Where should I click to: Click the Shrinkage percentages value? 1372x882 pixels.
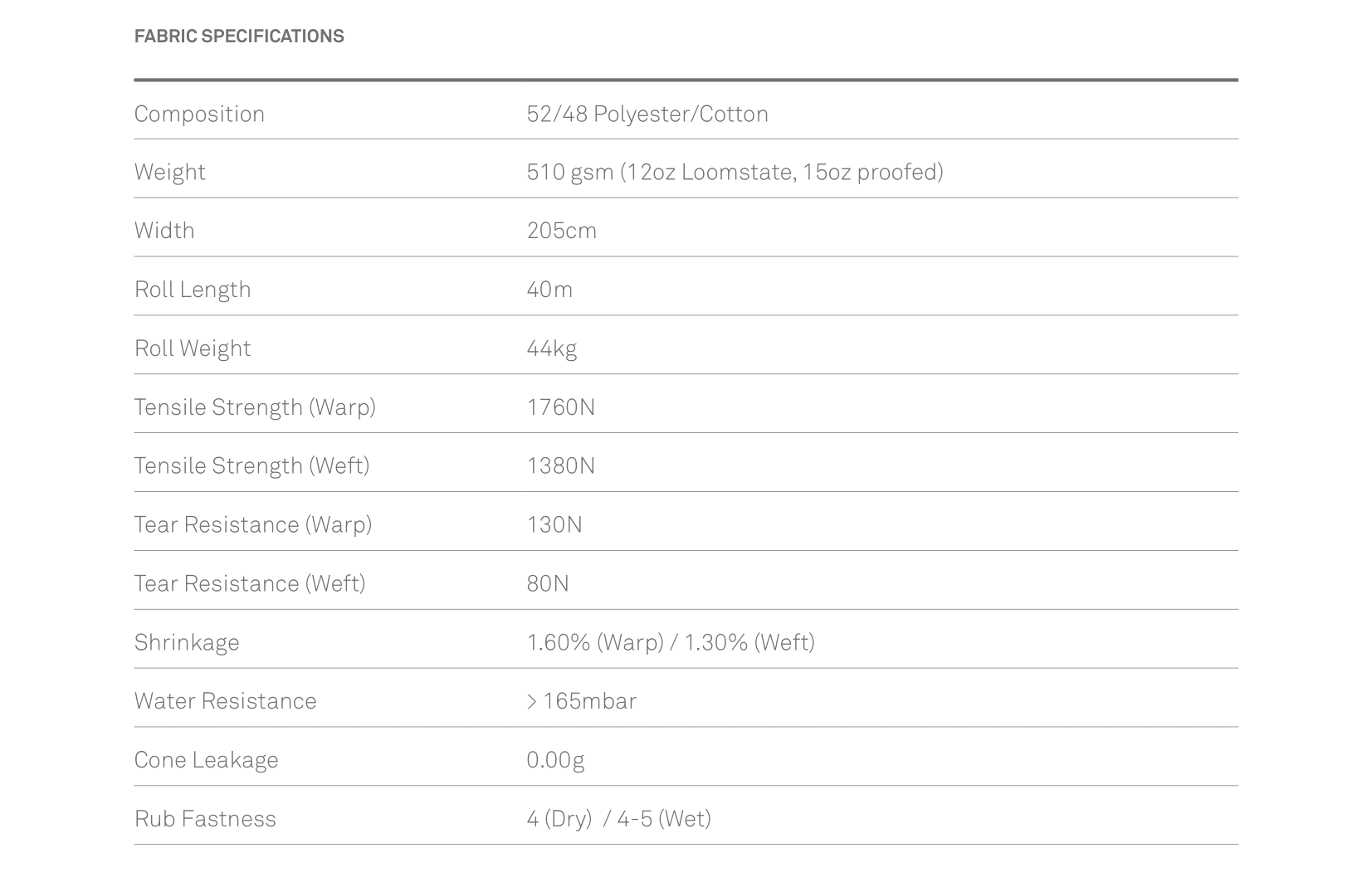pyautogui.click(x=671, y=642)
